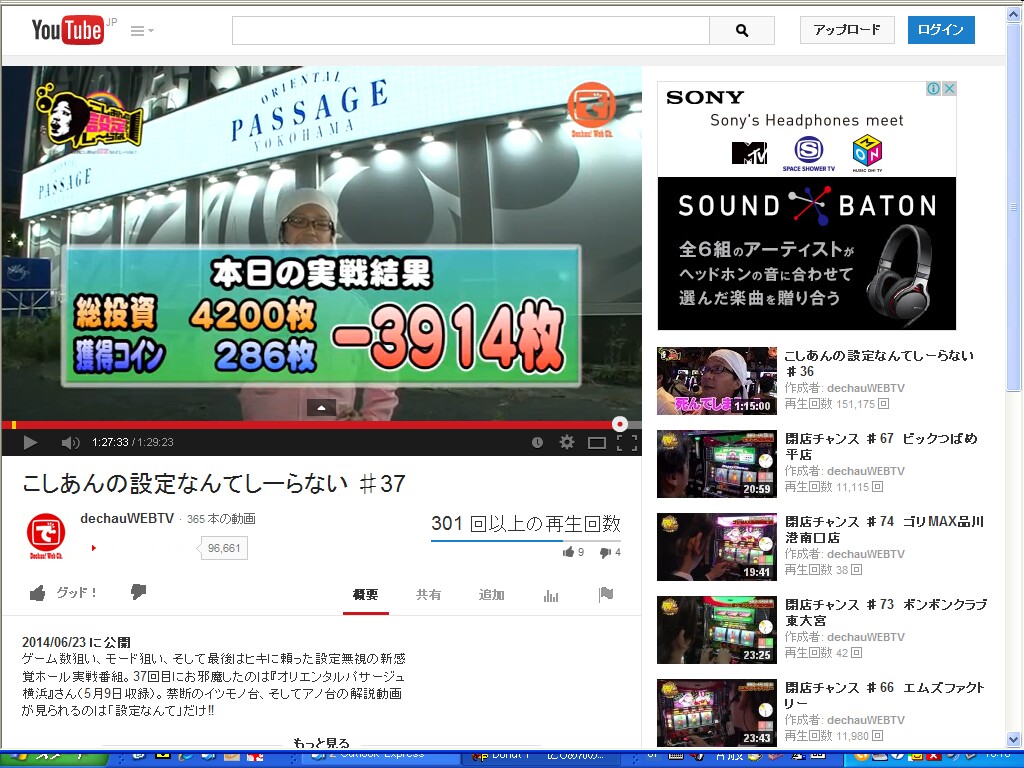1024x768 pixels.
Task: Click the subscriber count 96,661
Action: (223, 548)
